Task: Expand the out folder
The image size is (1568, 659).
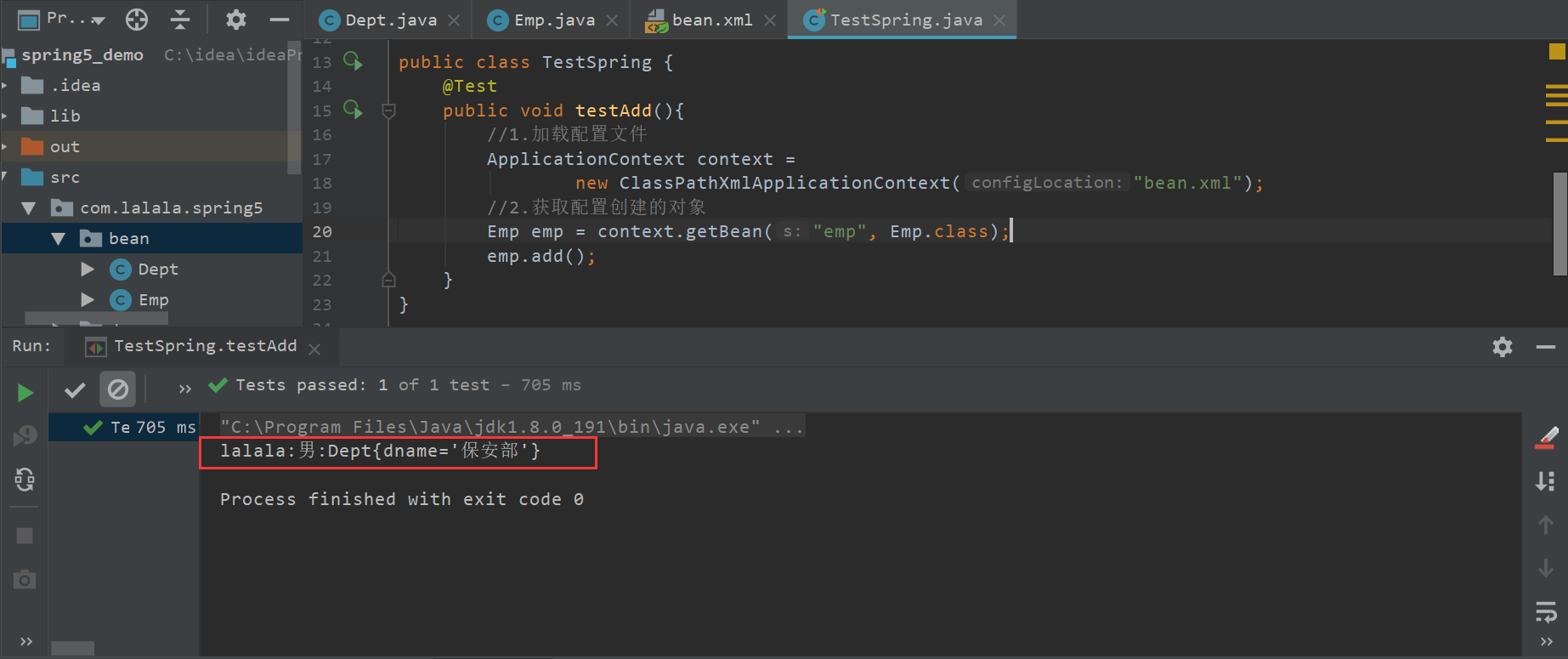Action: click(x=5, y=146)
